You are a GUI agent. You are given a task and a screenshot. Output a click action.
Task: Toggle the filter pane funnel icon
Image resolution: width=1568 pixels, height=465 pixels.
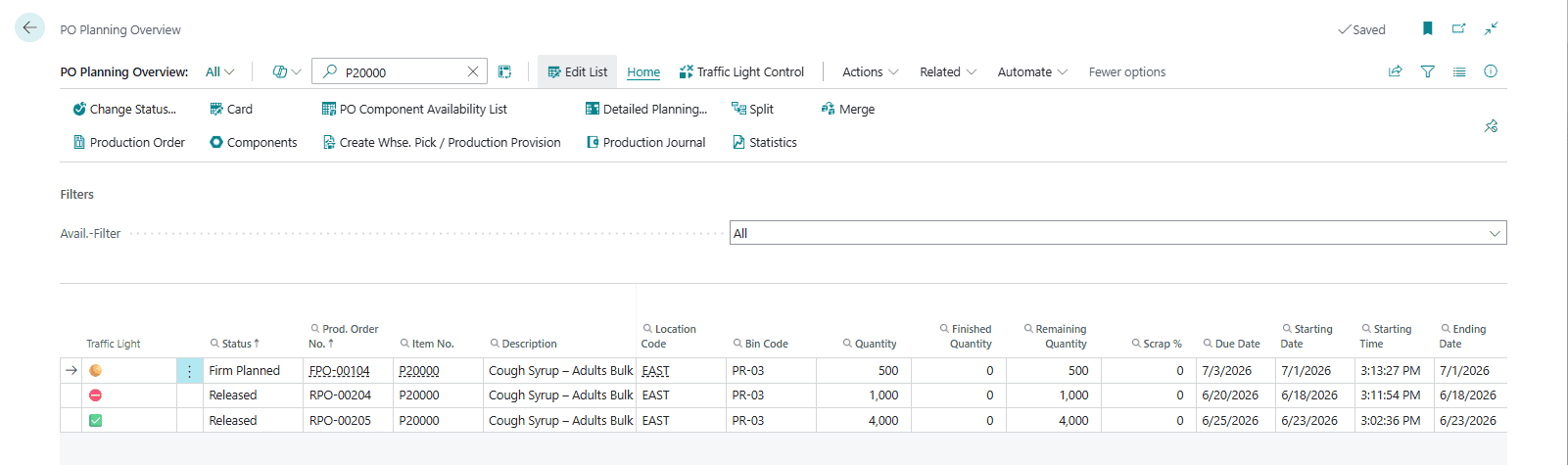[x=1428, y=71]
